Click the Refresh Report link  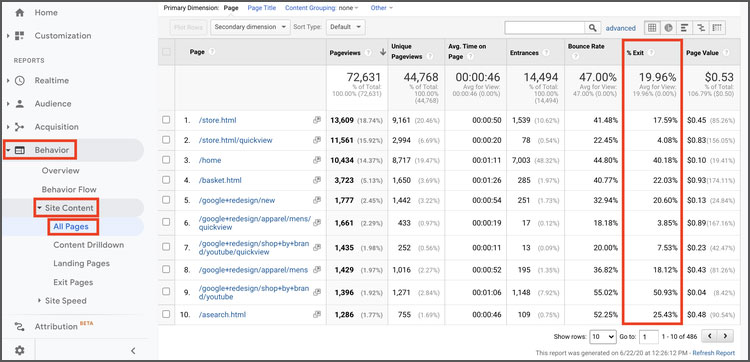[x=714, y=353]
